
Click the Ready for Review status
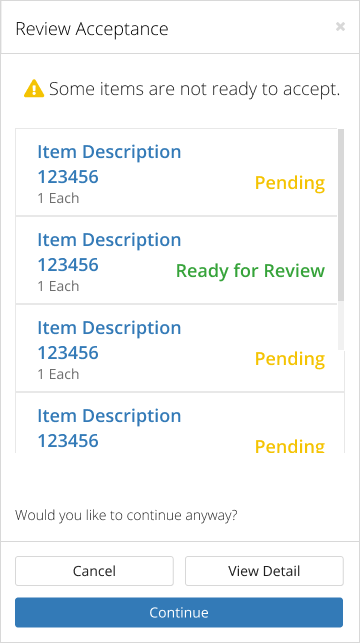(251, 271)
